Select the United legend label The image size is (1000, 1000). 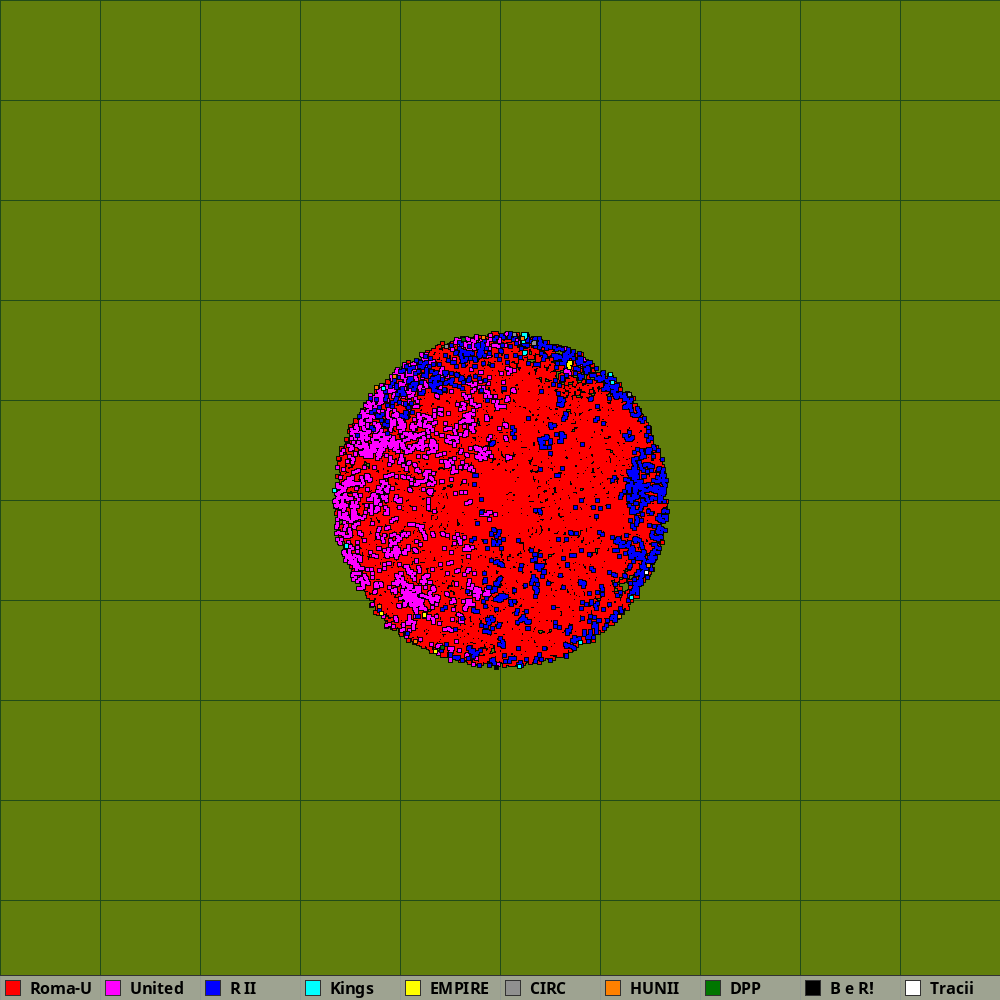157,988
